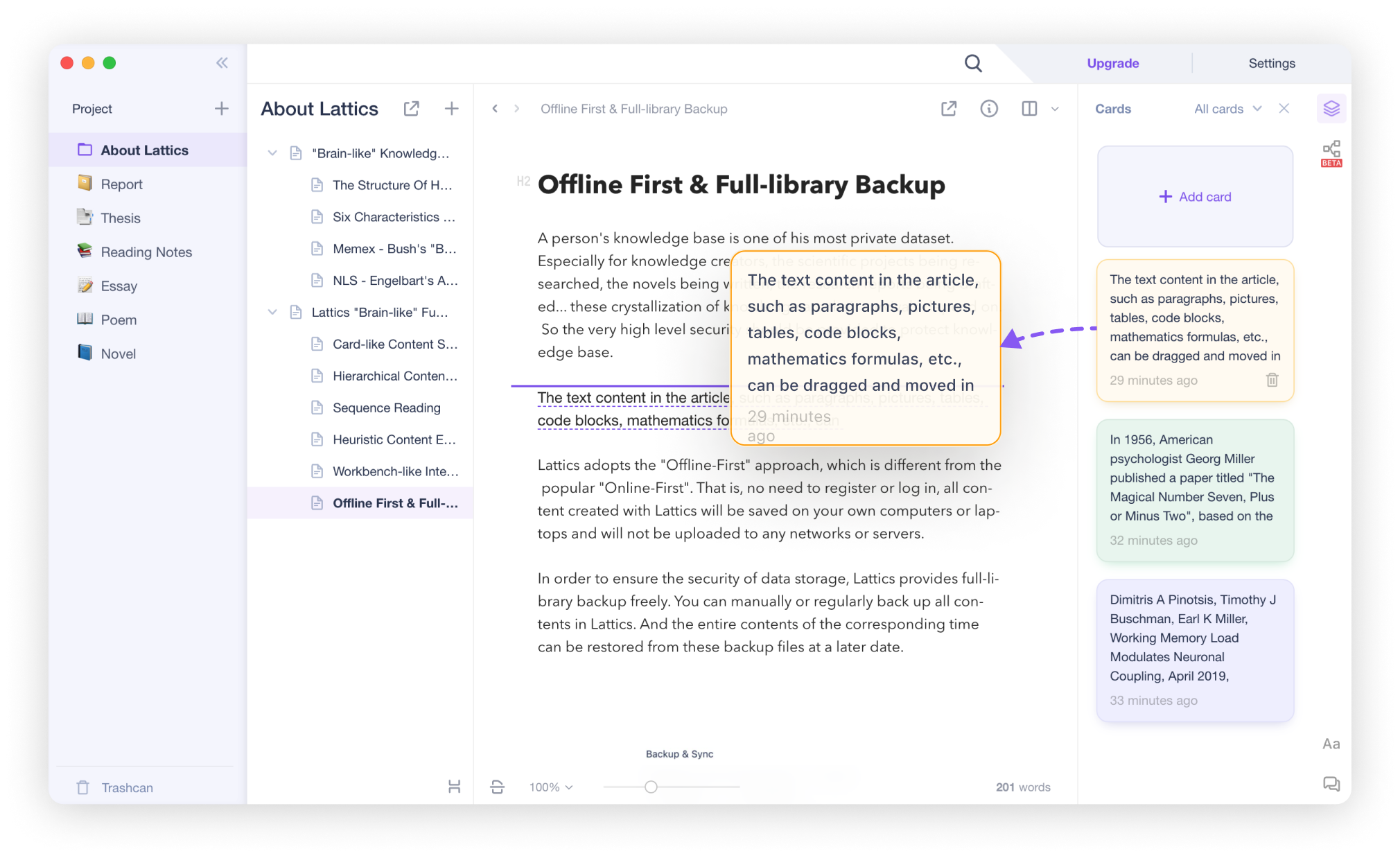Click the Upgrade link
1400x858 pixels.
point(1112,63)
